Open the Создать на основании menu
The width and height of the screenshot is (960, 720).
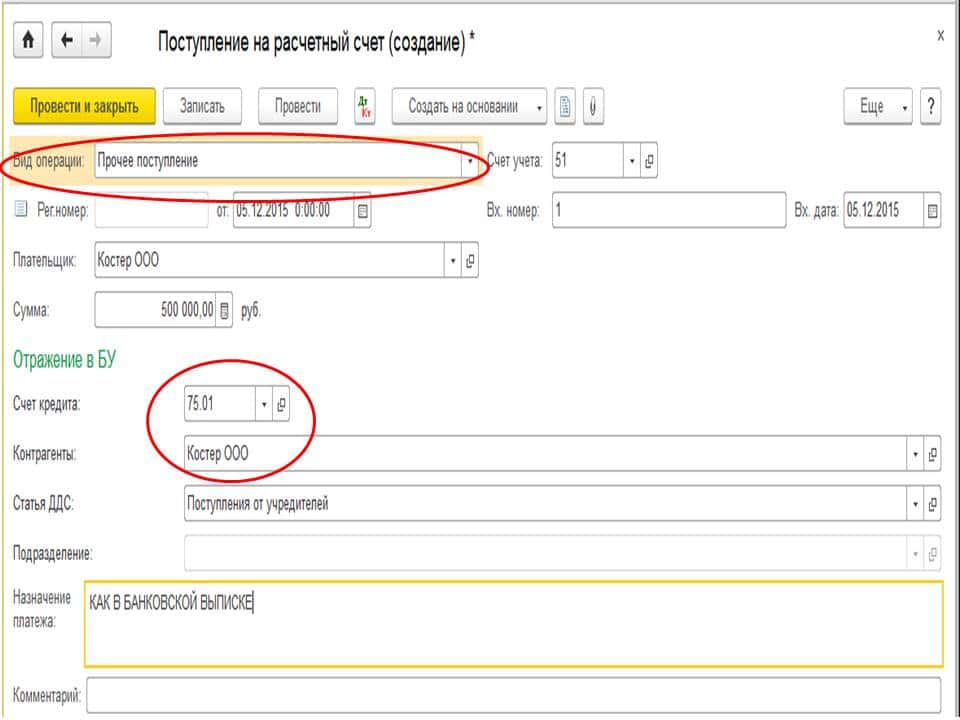pos(469,107)
